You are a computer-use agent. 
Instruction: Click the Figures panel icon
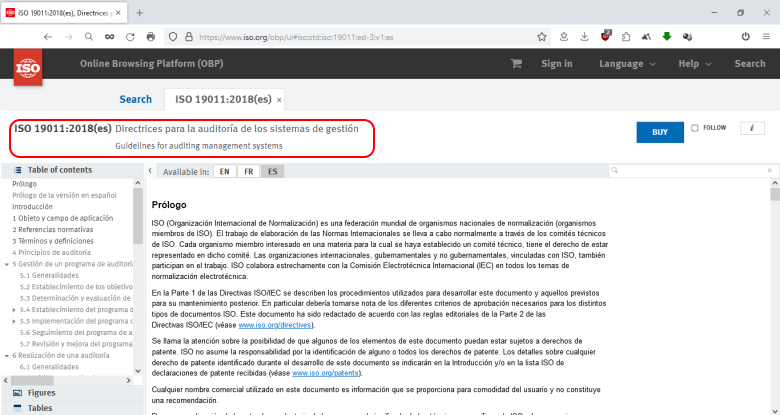tap(17, 393)
